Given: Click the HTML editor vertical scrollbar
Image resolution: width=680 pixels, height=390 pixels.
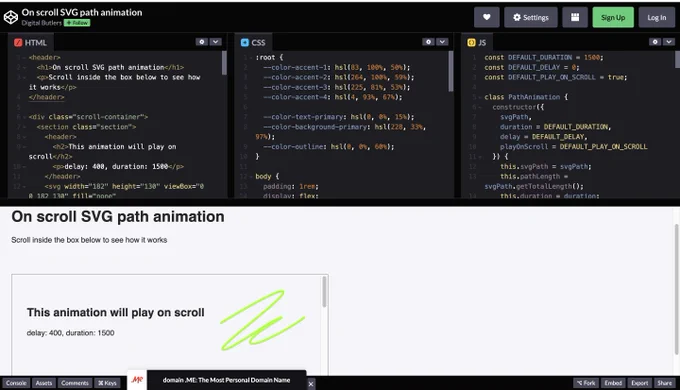Looking at the screenshot, I should pyautogui.click(x=224, y=63).
